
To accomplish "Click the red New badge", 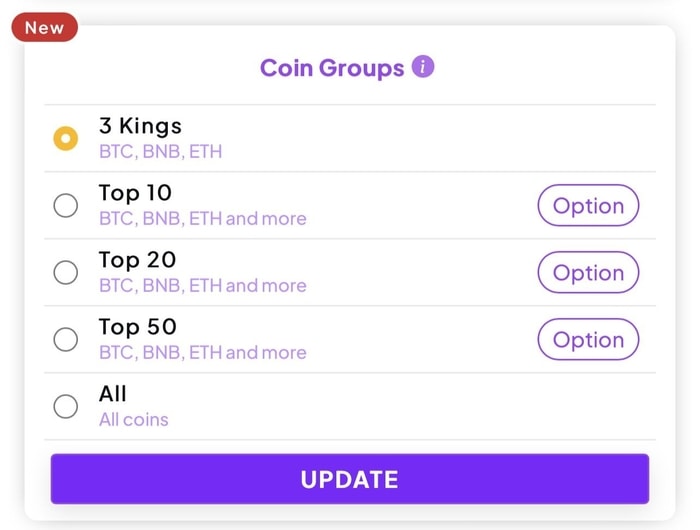I will pos(44,27).
